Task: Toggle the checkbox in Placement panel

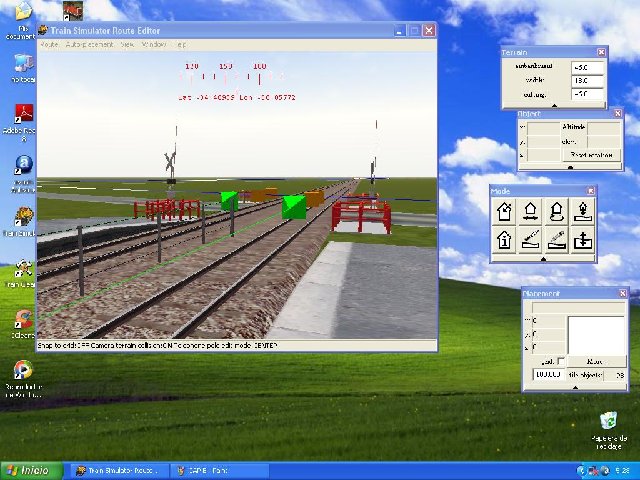Action: pyautogui.click(x=561, y=361)
